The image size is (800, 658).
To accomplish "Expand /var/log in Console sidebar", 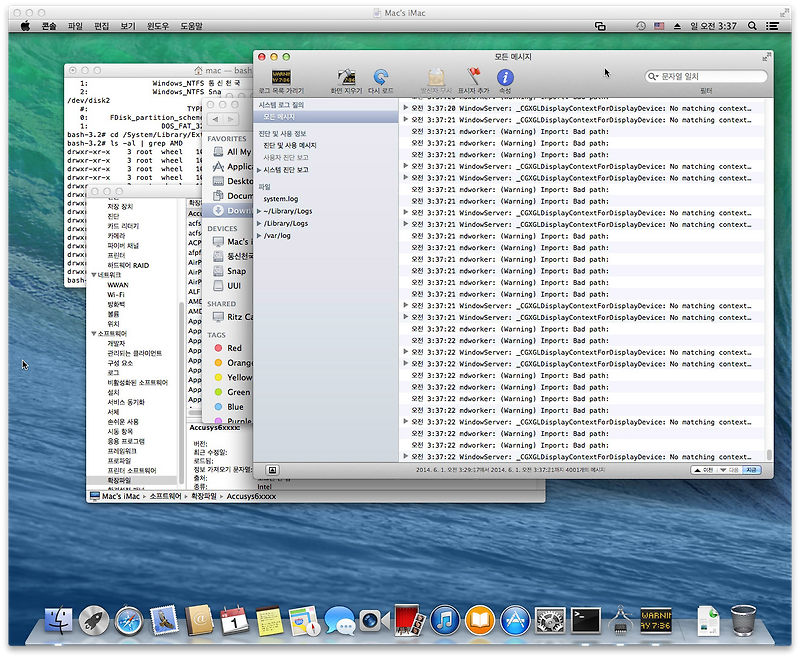I will pyautogui.click(x=259, y=236).
